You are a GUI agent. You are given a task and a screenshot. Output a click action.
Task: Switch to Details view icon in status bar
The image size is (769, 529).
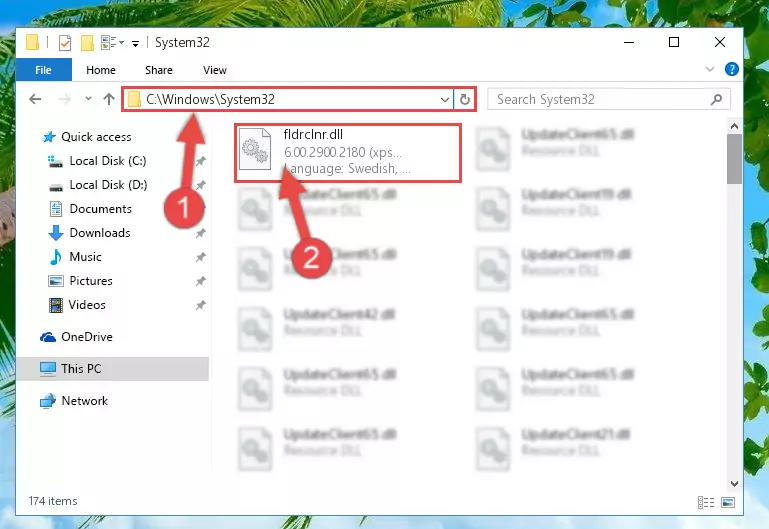click(x=706, y=502)
